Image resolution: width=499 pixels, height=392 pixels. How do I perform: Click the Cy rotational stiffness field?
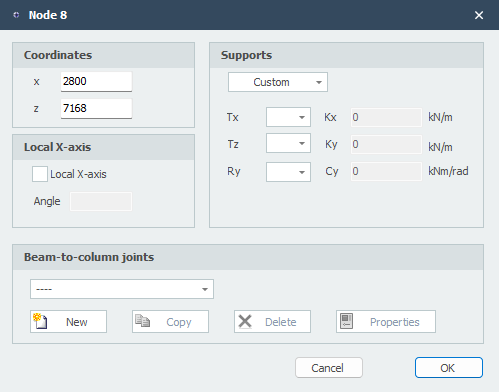(x=386, y=171)
